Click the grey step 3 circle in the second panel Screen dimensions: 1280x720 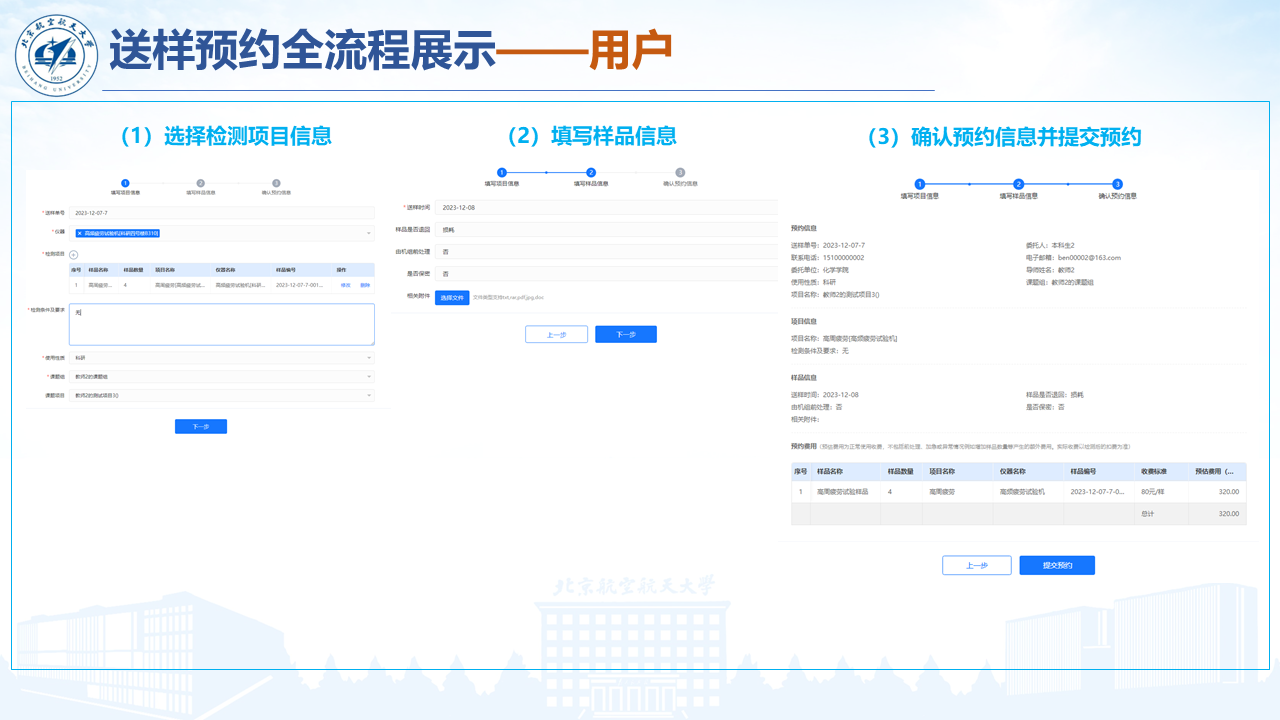pyautogui.click(x=680, y=173)
